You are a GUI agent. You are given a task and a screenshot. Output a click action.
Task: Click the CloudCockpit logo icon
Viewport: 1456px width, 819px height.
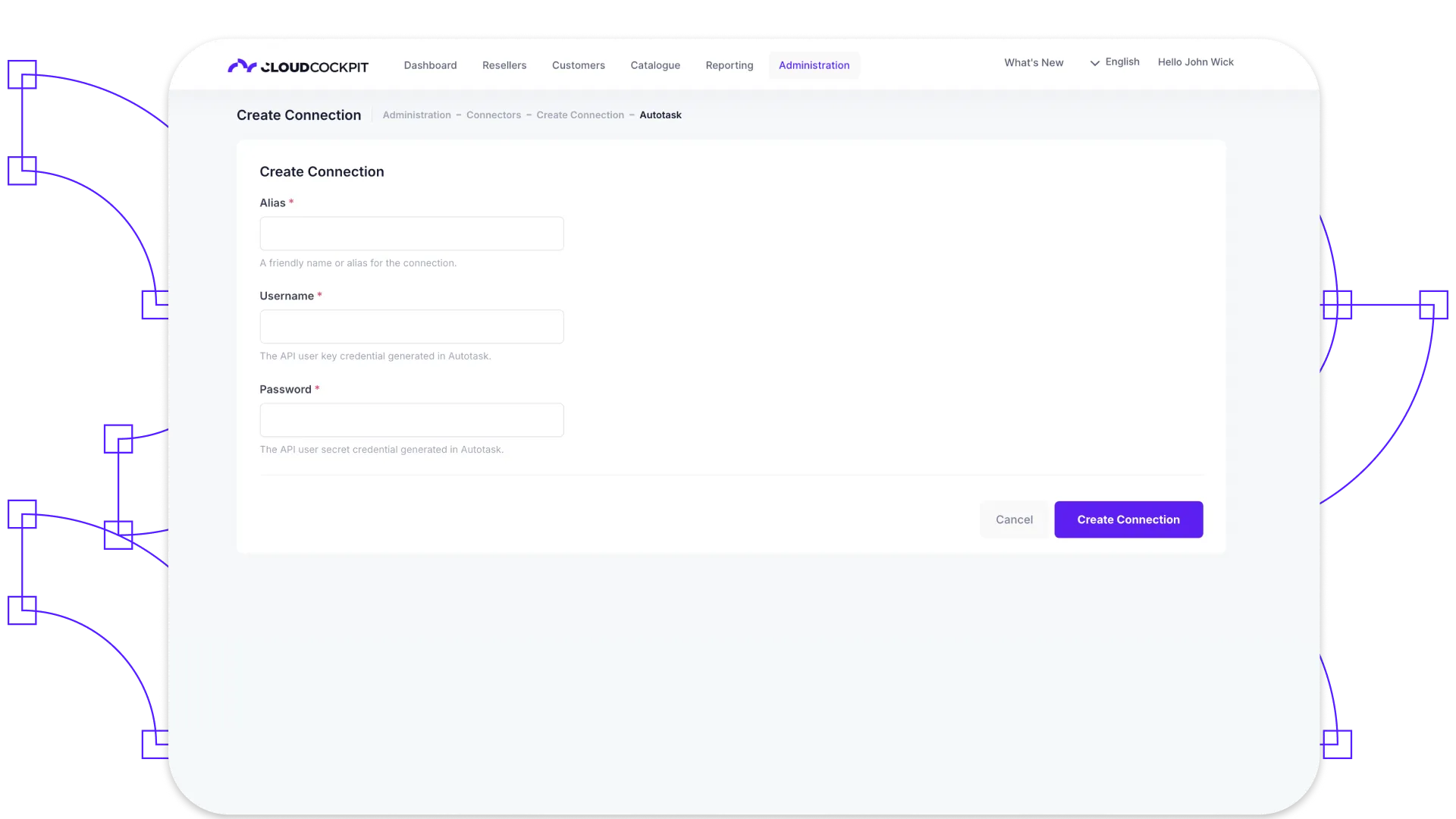242,66
